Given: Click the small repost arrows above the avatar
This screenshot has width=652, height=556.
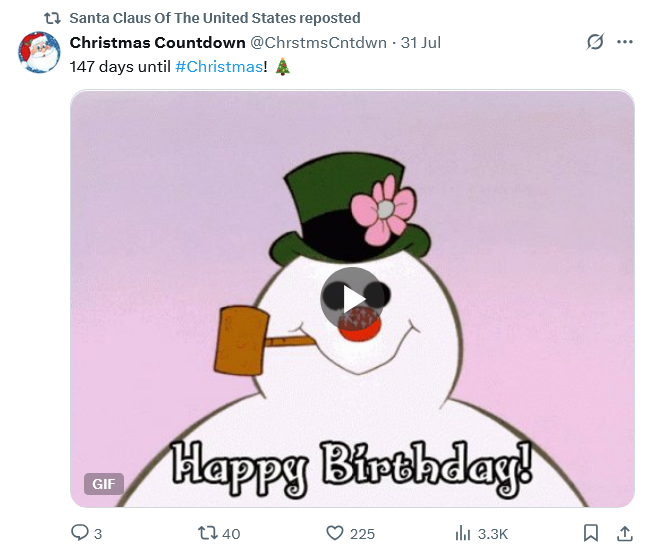Looking at the screenshot, I should pyautogui.click(x=52, y=18).
